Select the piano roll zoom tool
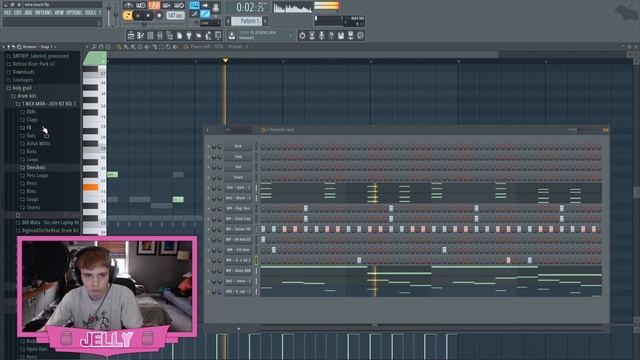 coord(169,47)
